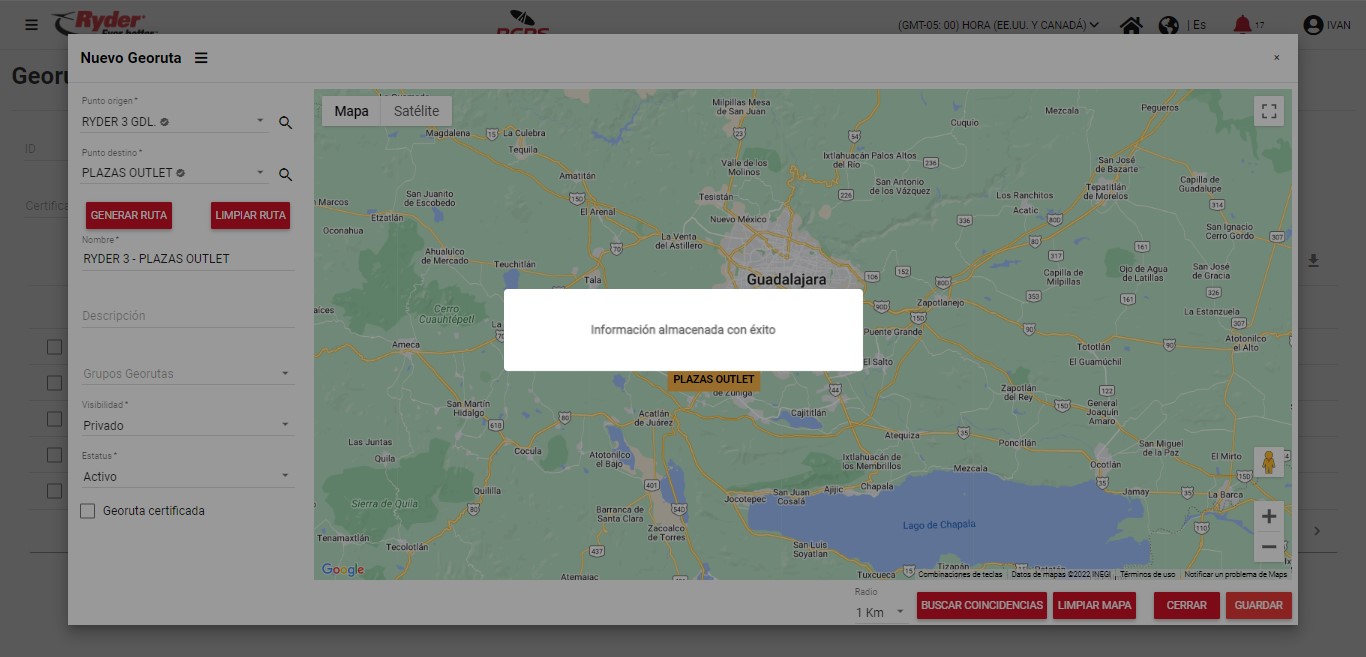The height and width of the screenshot is (657, 1366).
Task: Click the search icon next to Punto origen
Action: (285, 122)
